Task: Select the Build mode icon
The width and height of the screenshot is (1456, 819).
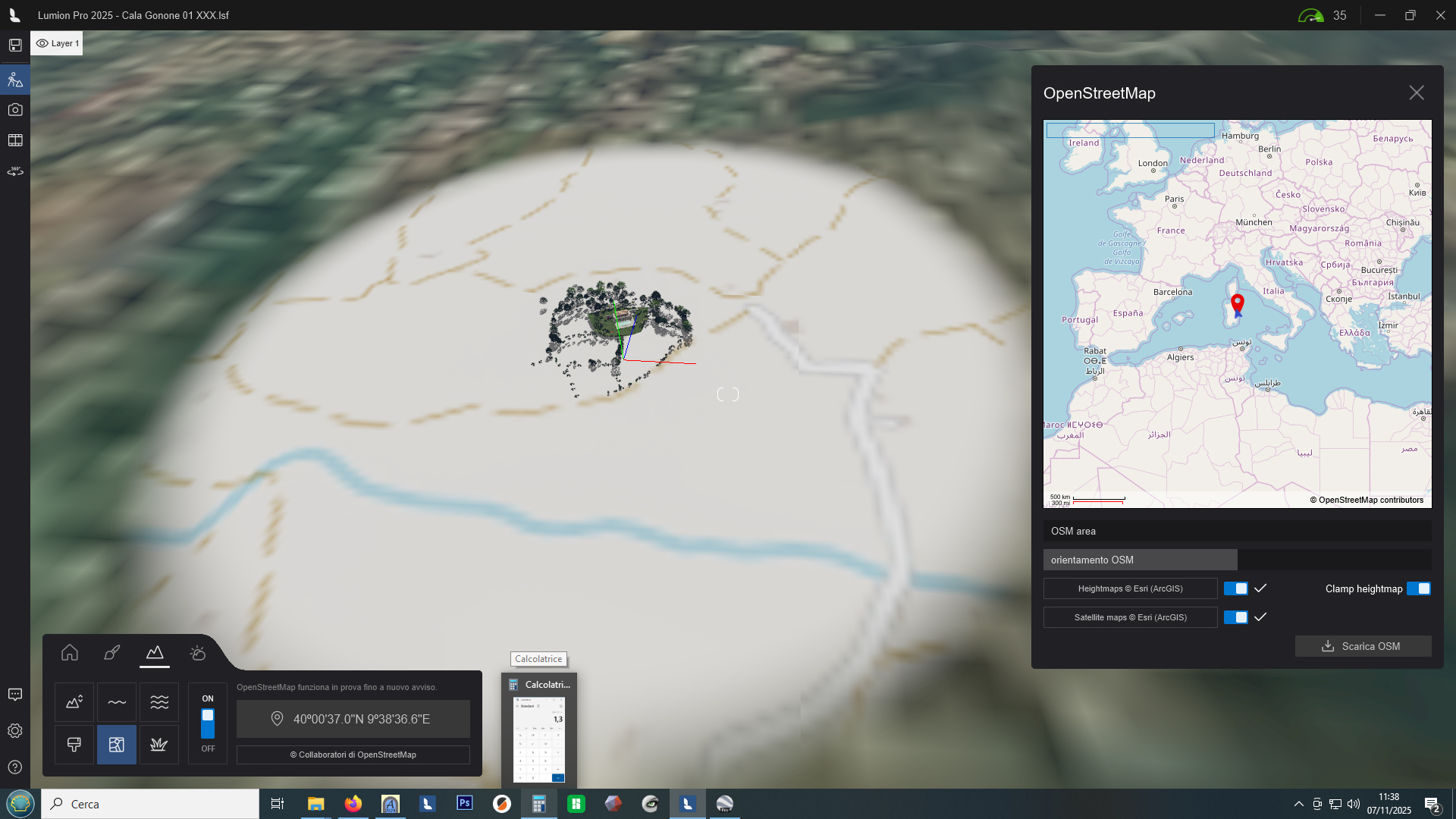Action: (15, 80)
